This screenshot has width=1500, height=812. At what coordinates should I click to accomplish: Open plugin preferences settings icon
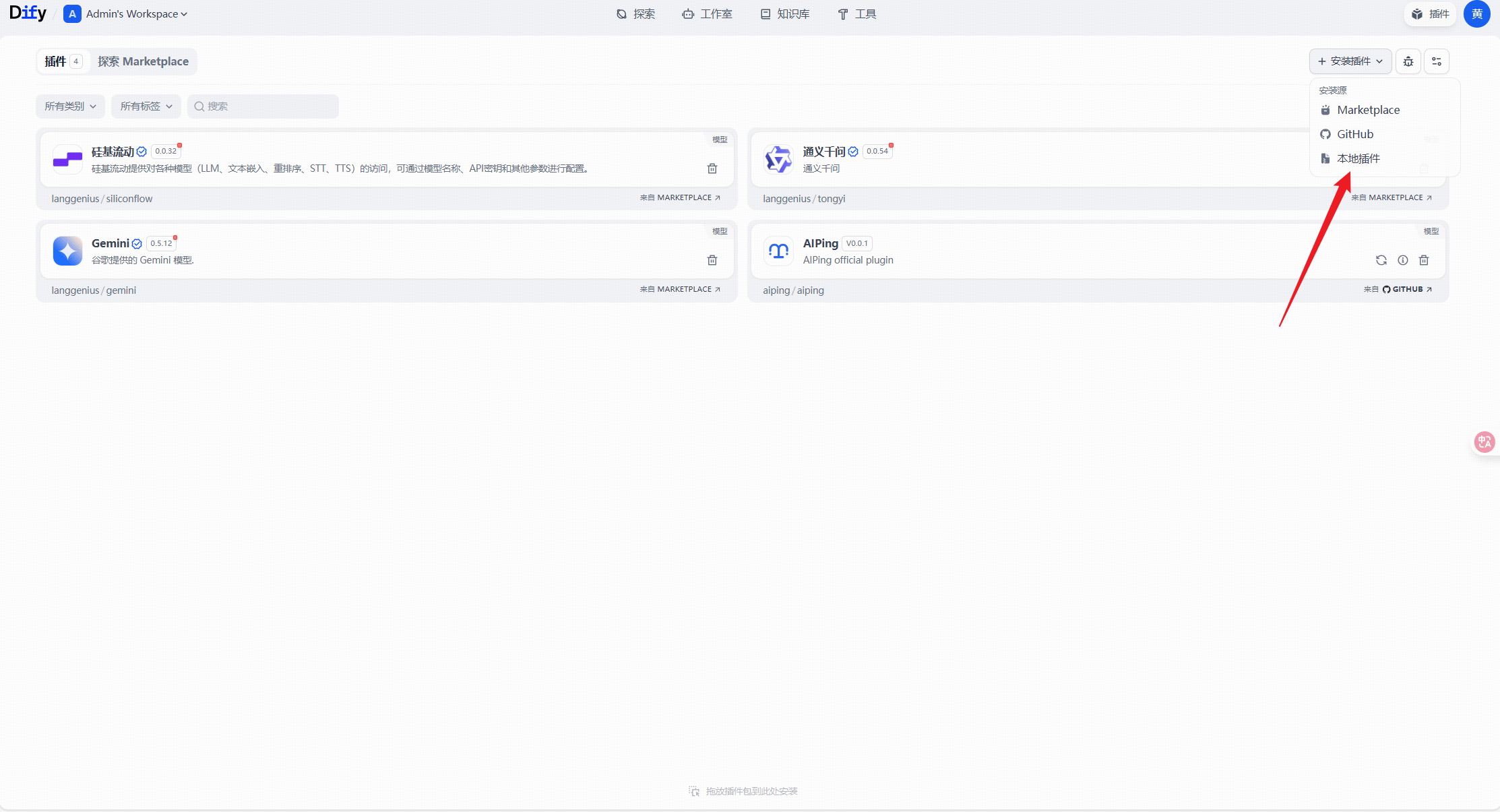tap(1437, 61)
